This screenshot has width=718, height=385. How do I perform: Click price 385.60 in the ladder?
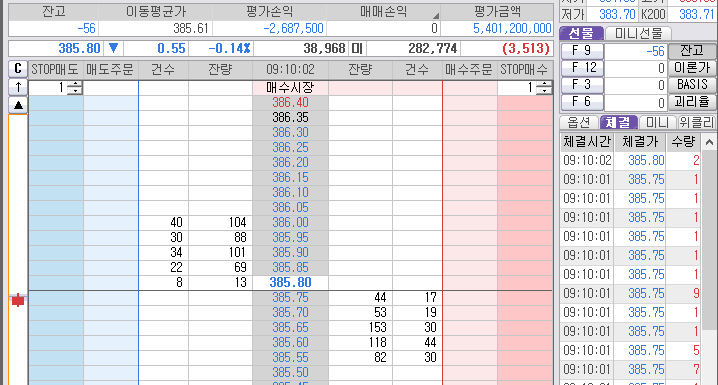coord(290,342)
